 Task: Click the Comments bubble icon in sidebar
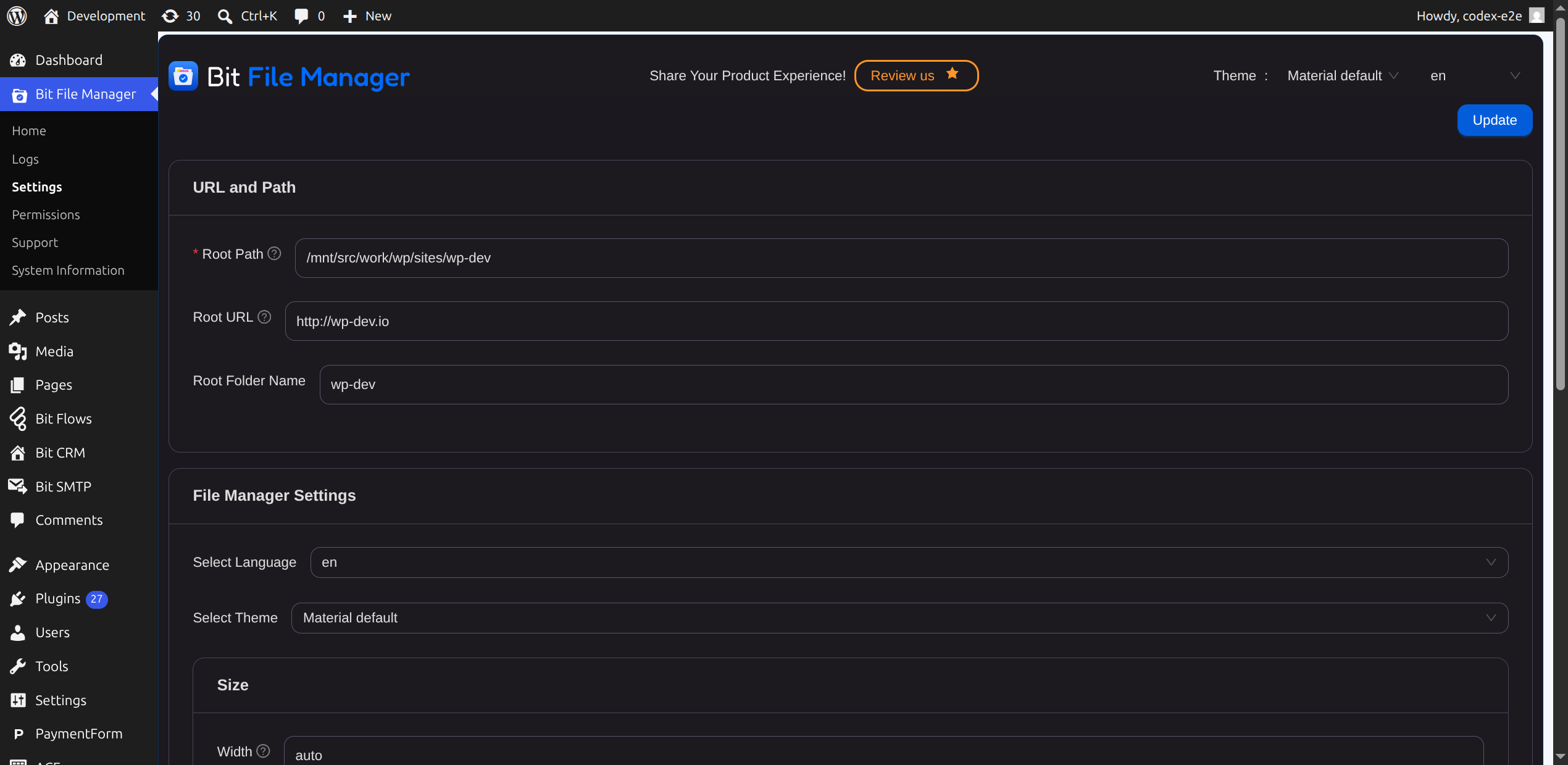18,520
